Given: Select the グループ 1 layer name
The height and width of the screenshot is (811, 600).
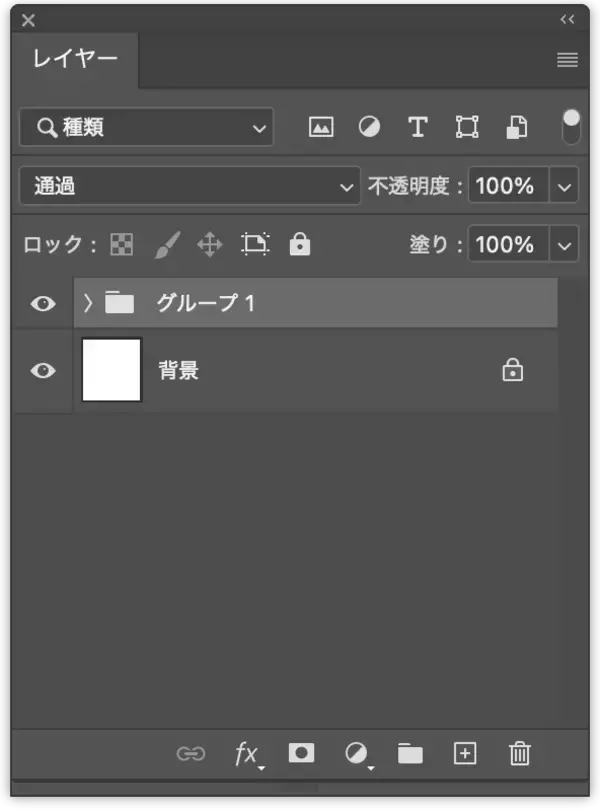Looking at the screenshot, I should 206,303.
